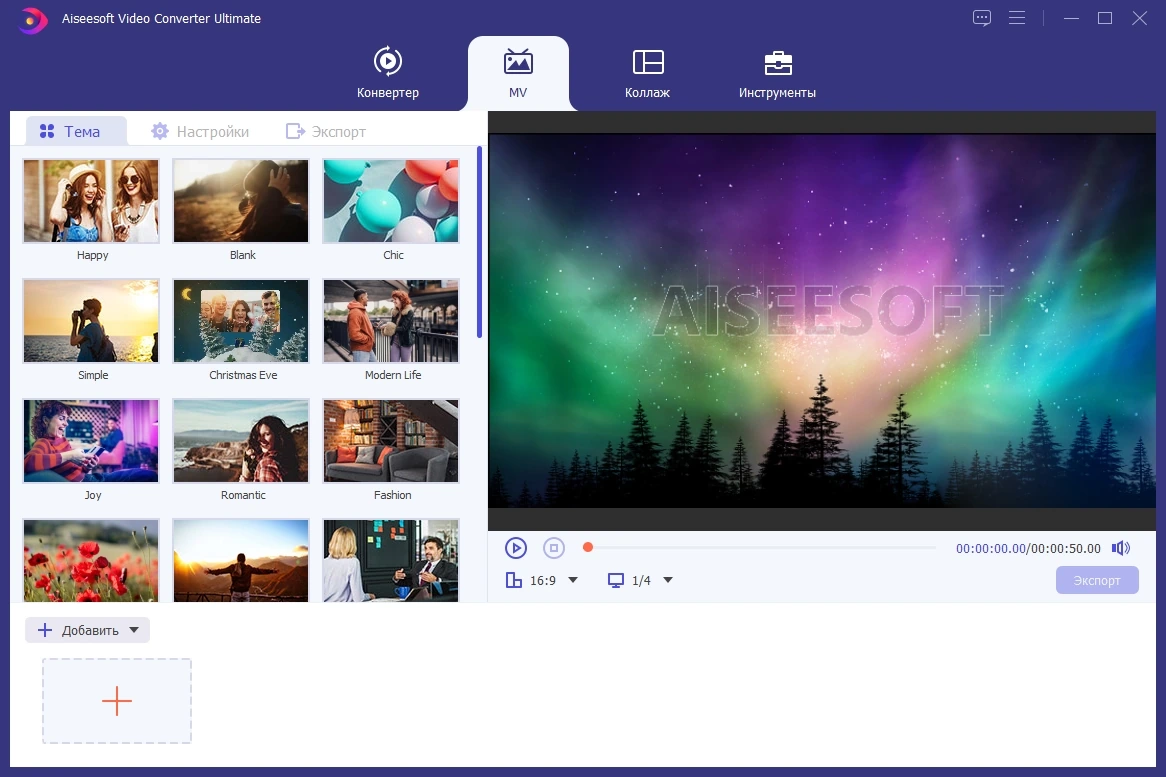
Task: Open the Настройки sub-tab
Action: click(200, 132)
